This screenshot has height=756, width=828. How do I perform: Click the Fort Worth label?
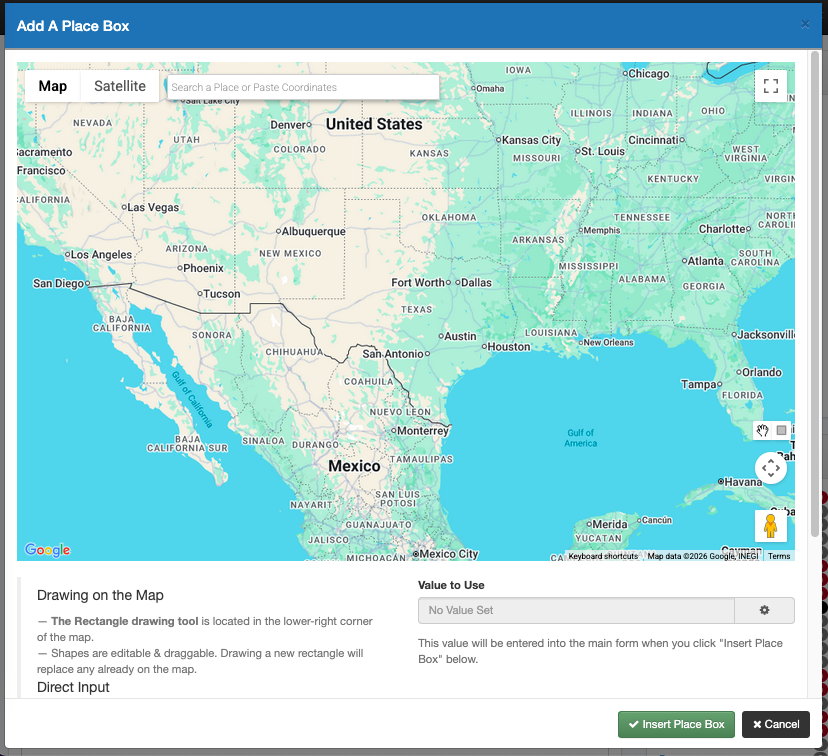point(418,282)
